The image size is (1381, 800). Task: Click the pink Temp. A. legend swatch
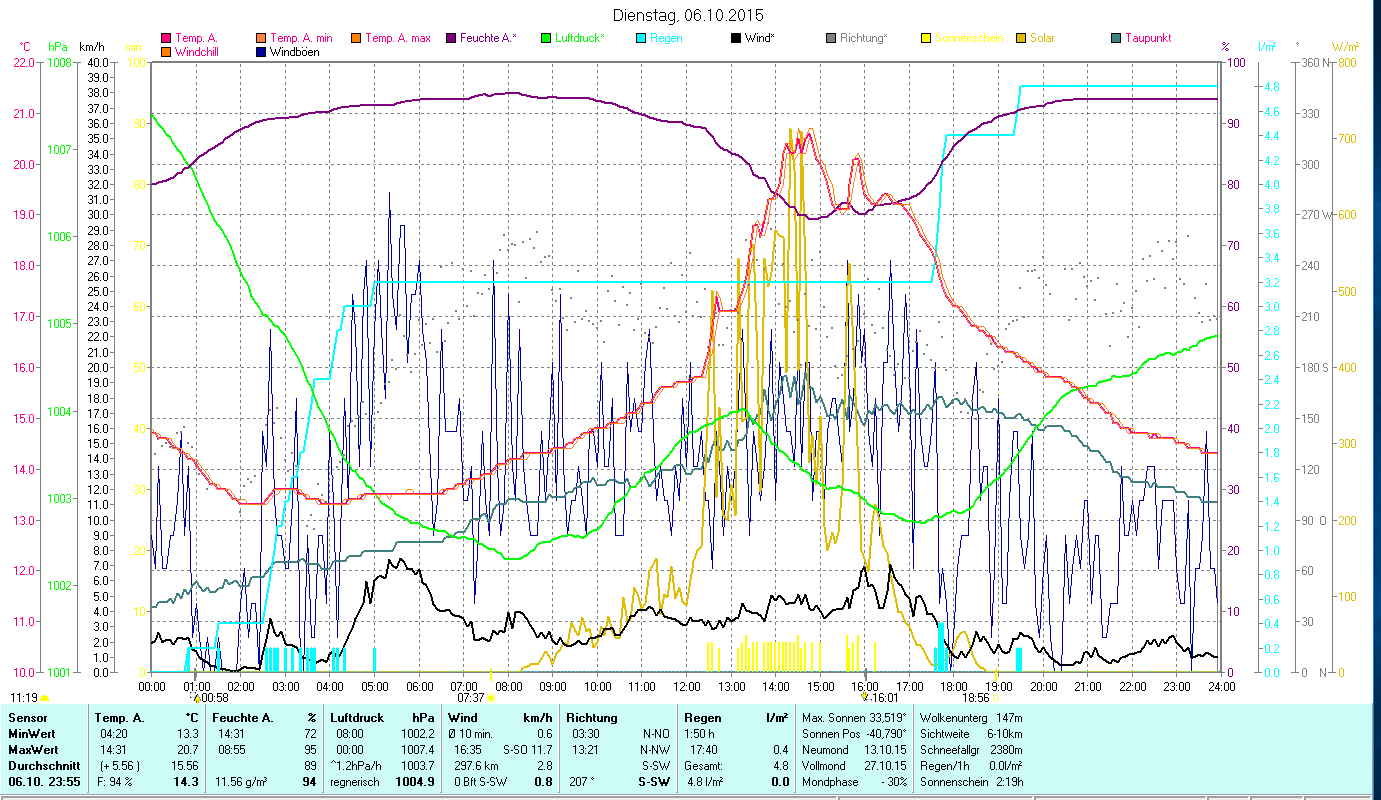(x=165, y=39)
